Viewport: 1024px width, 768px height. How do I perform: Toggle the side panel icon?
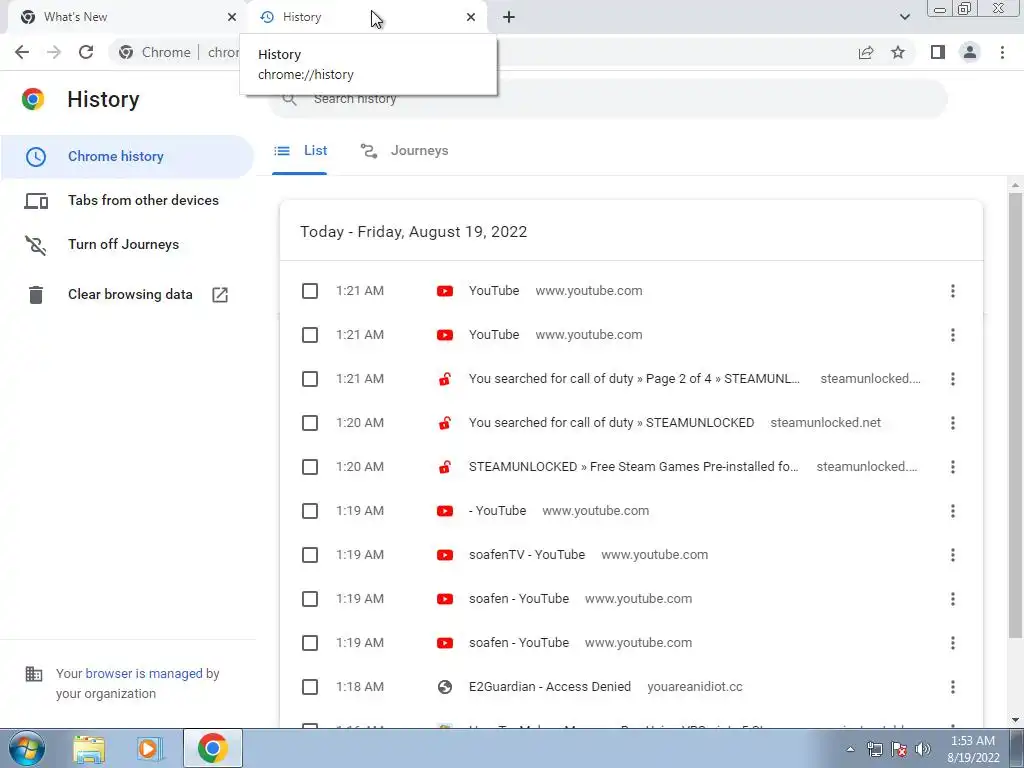point(938,52)
